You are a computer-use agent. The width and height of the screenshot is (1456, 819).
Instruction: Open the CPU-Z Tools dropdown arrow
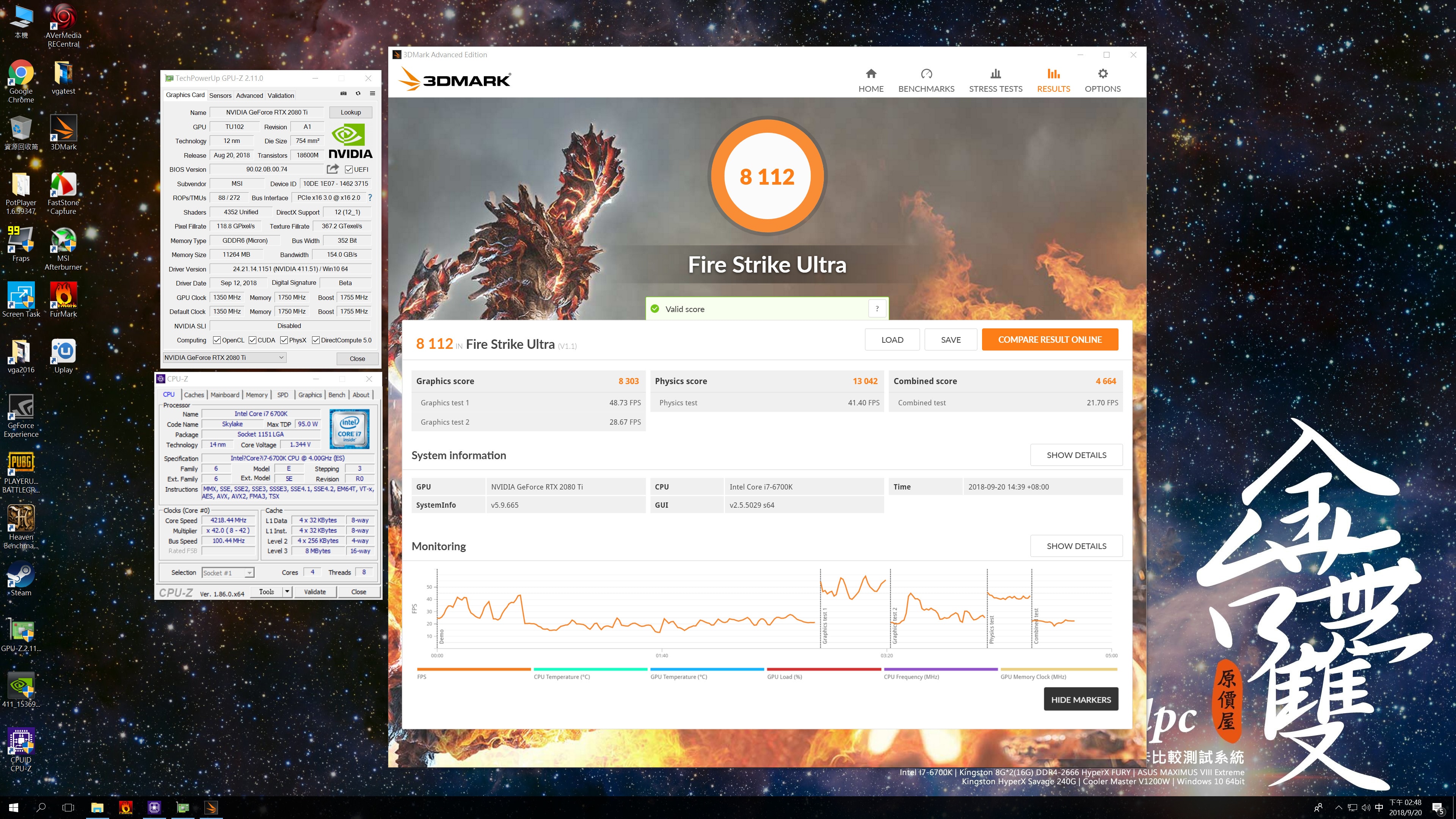[x=287, y=592]
